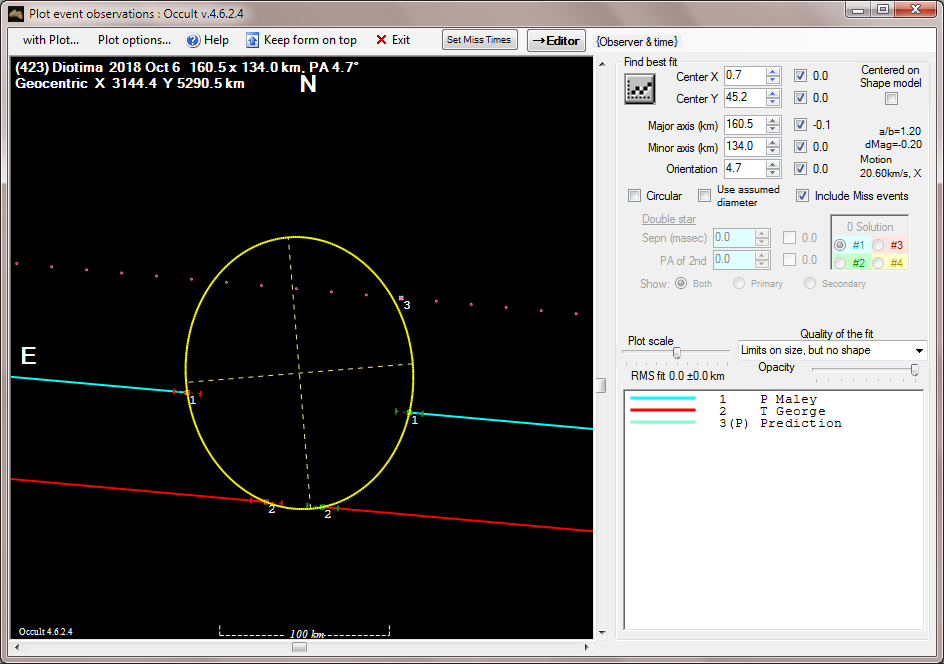Image resolution: width=944 pixels, height=664 pixels.
Task: Click the vertical scrollbar down arrow
Action: pyautogui.click(x=602, y=633)
